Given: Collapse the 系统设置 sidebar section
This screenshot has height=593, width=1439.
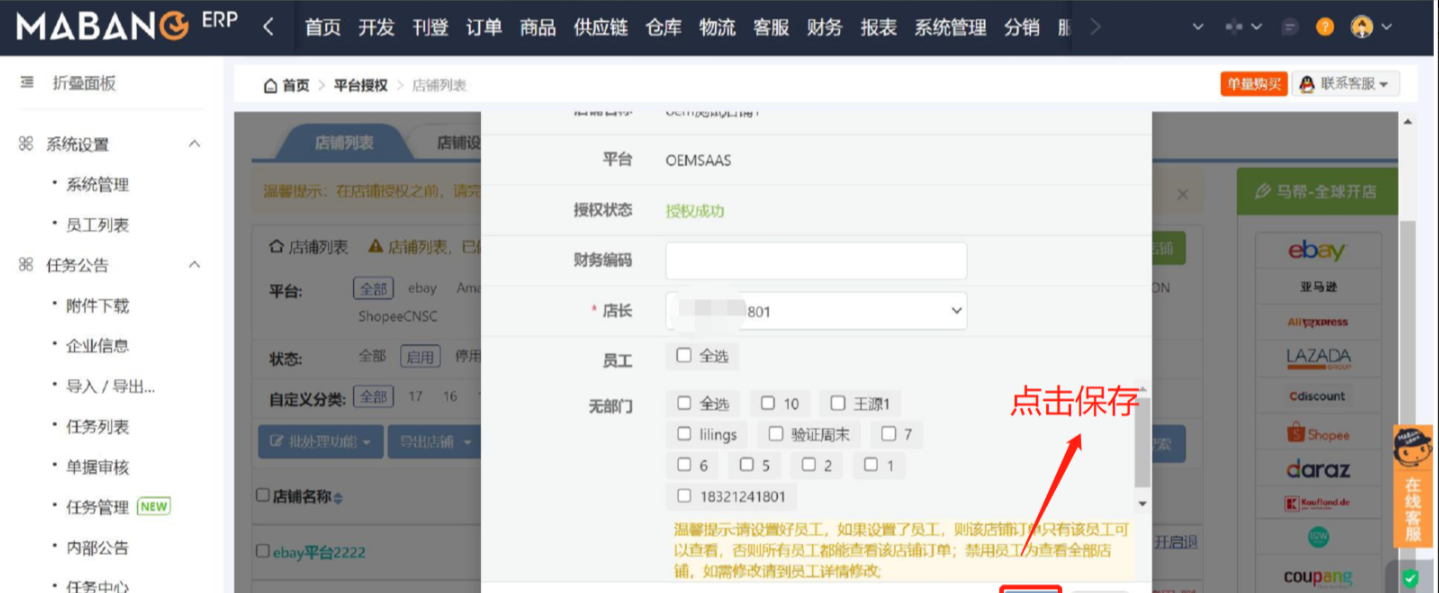Looking at the screenshot, I should pyautogui.click(x=194, y=144).
